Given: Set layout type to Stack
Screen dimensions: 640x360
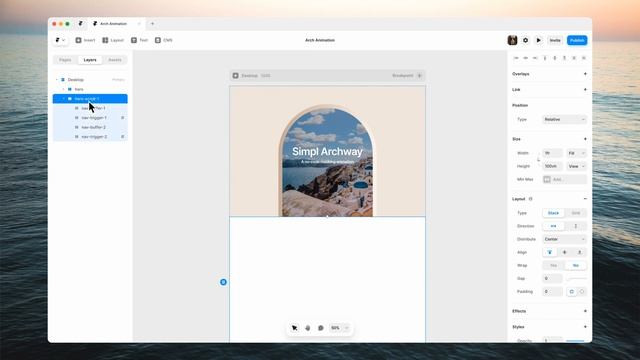Looking at the screenshot, I should click(x=553, y=213).
